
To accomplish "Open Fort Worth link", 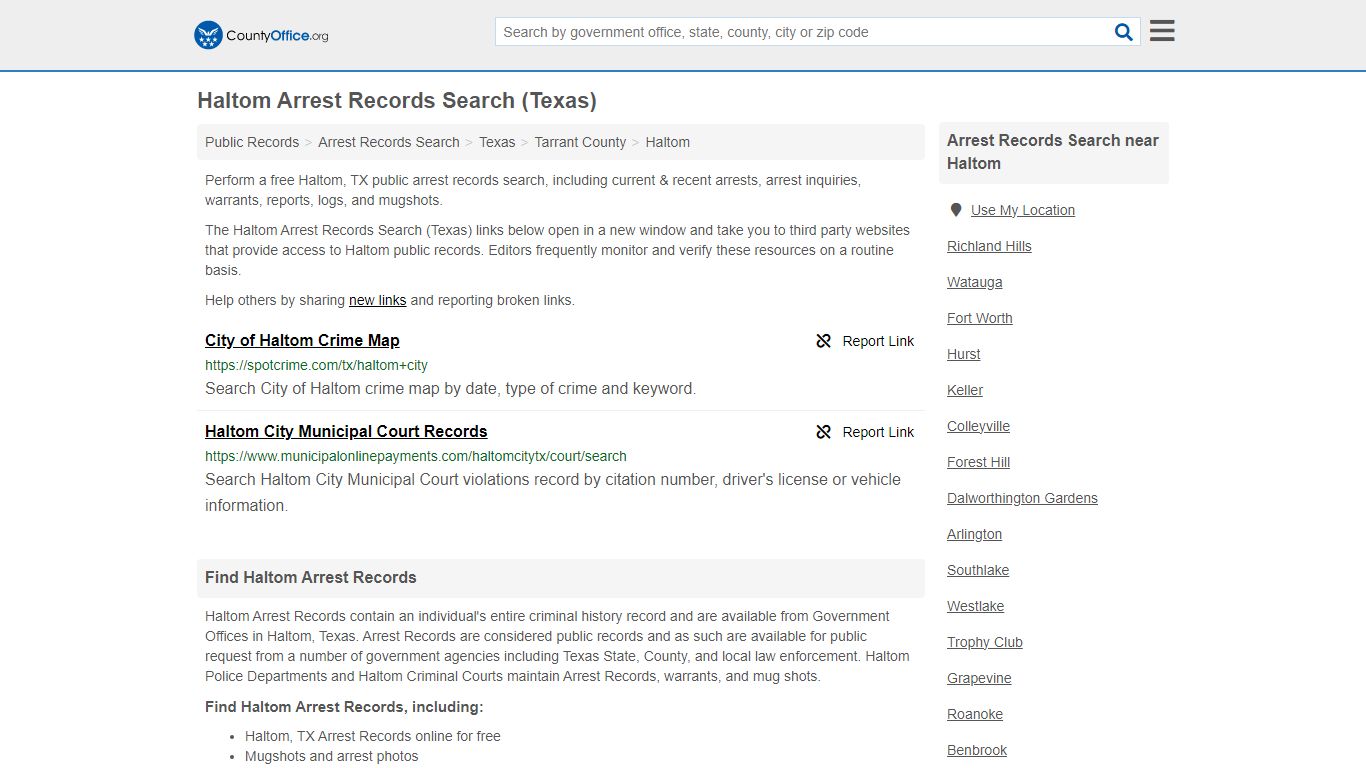I will 980,318.
